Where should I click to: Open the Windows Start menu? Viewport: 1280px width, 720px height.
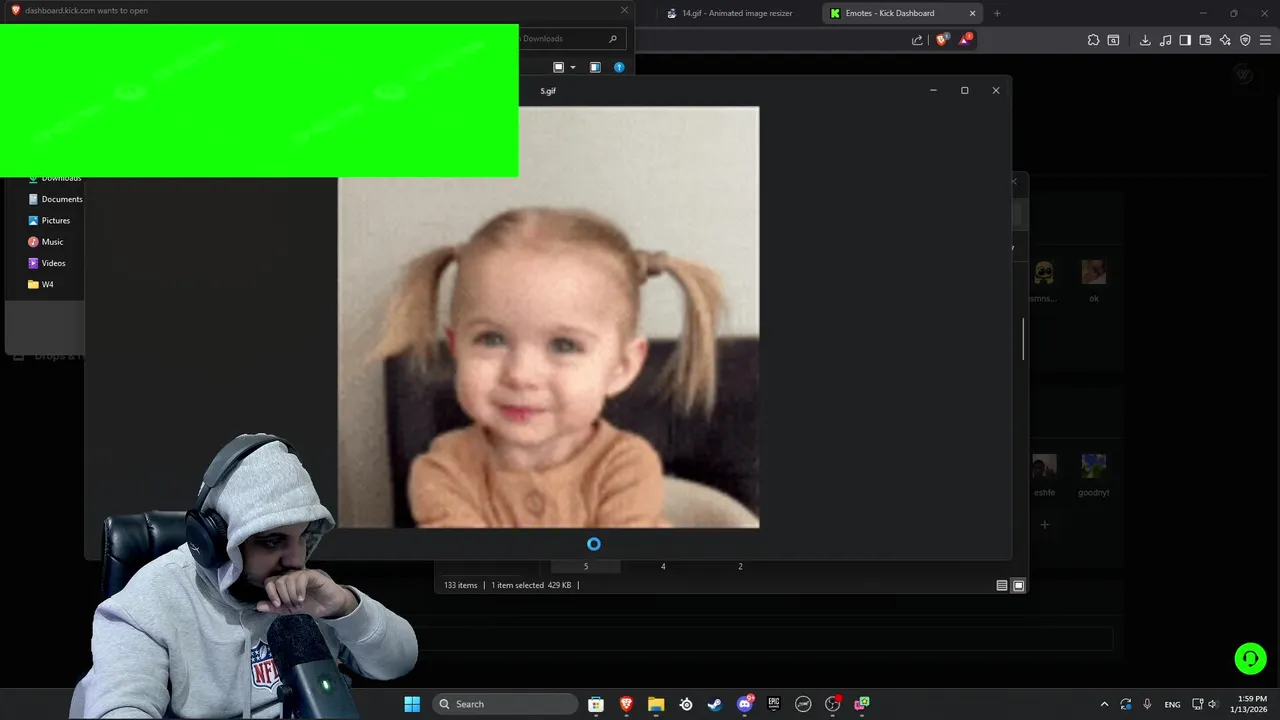(412, 704)
